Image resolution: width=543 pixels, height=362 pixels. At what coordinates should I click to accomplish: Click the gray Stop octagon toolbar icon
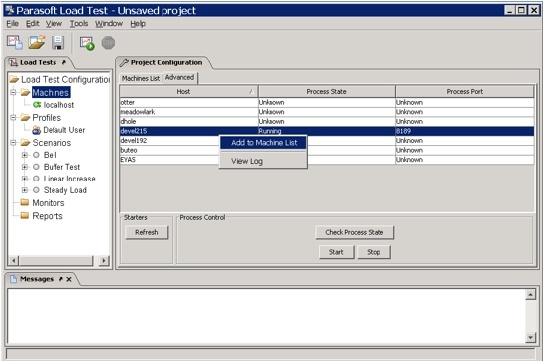pos(108,43)
